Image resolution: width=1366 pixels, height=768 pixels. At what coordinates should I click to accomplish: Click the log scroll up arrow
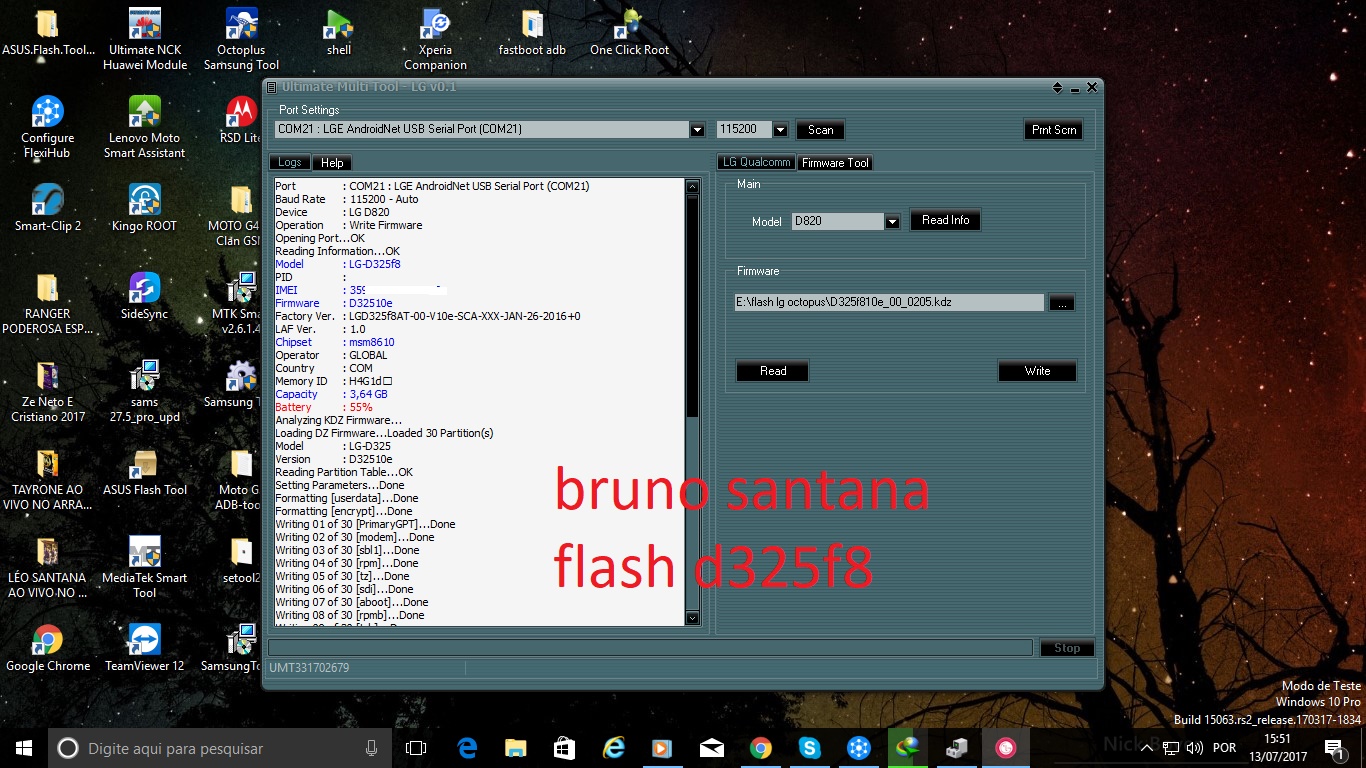point(692,187)
